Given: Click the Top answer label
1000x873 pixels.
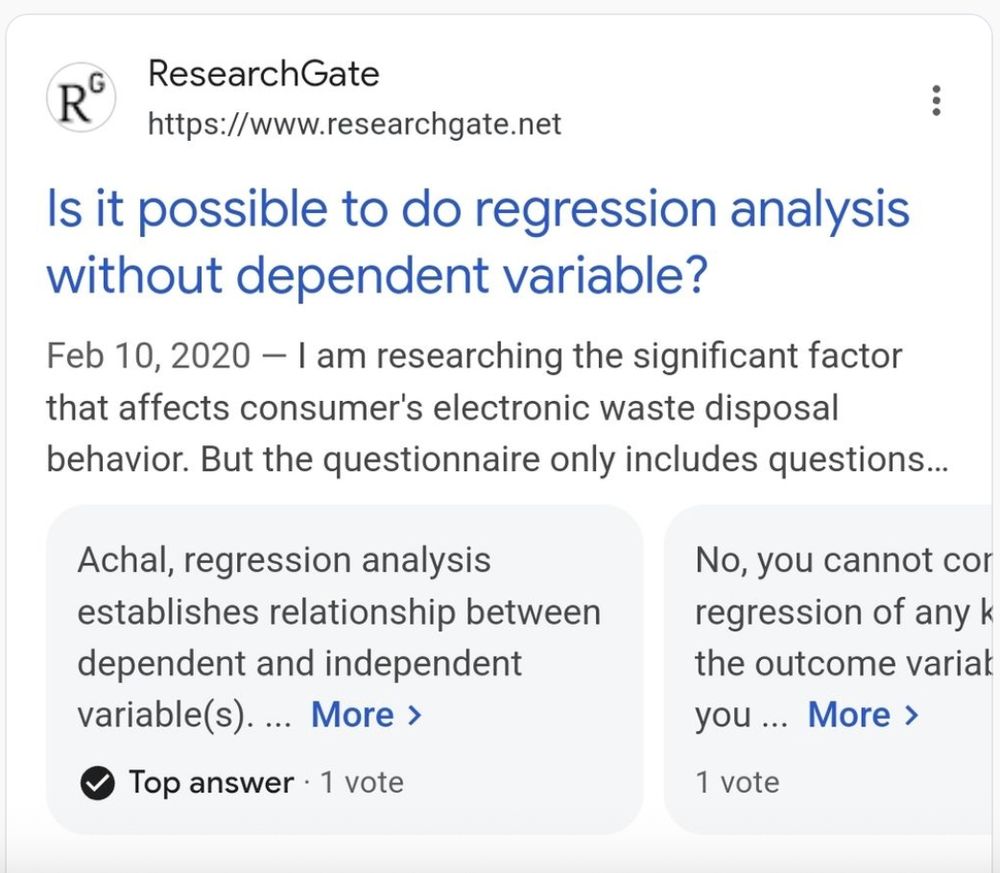Looking at the screenshot, I should pos(211,782).
